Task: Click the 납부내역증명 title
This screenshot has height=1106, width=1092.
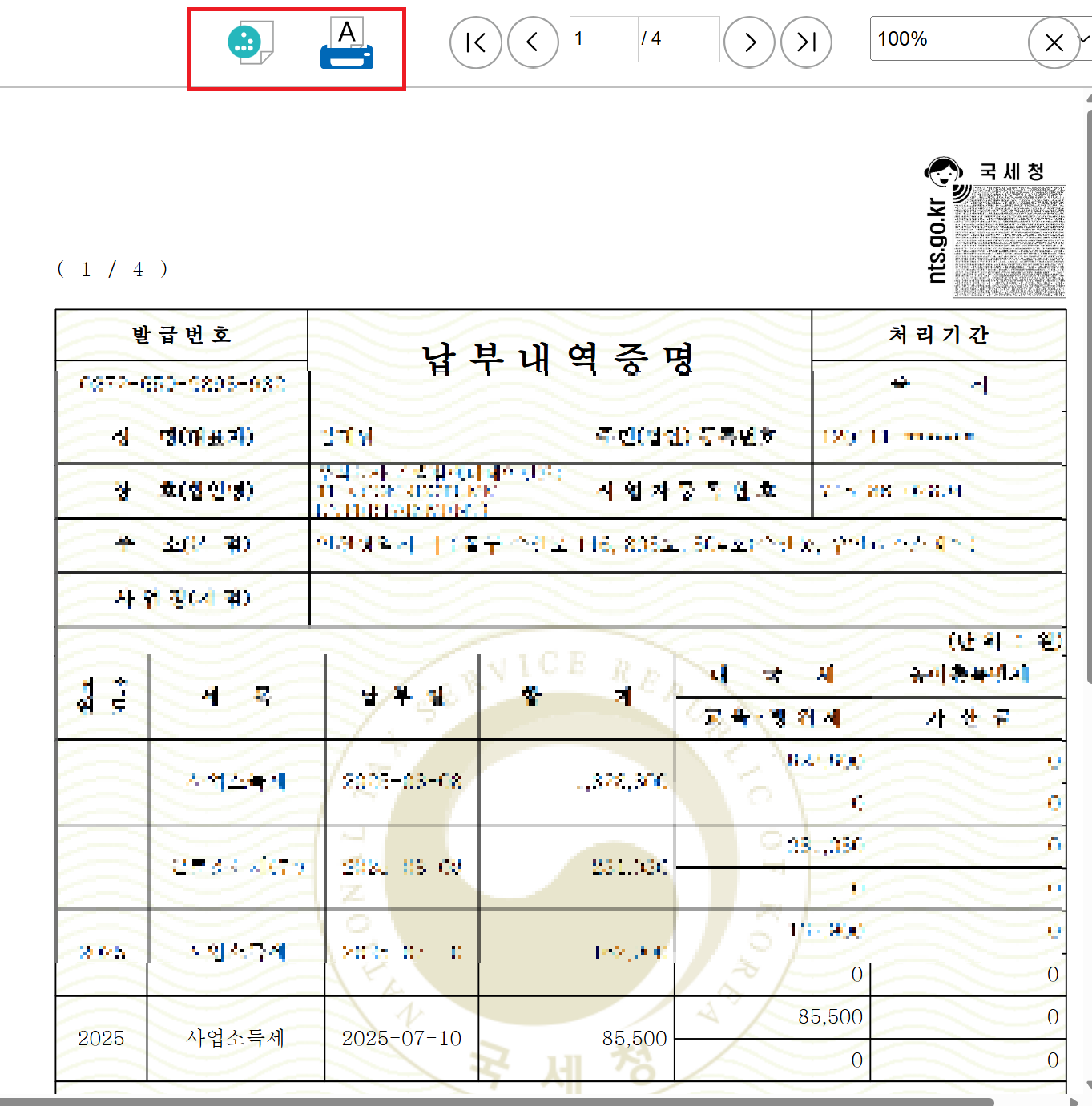Action: 558,358
